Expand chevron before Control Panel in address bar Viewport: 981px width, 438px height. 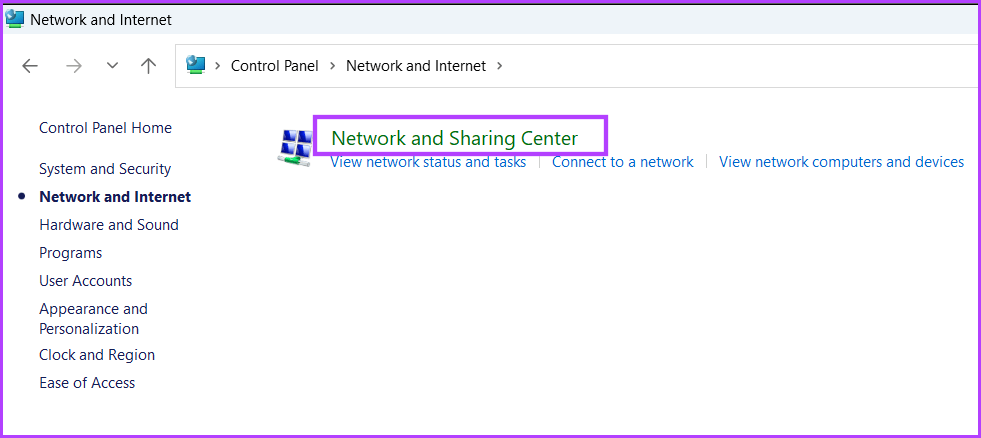click(218, 66)
